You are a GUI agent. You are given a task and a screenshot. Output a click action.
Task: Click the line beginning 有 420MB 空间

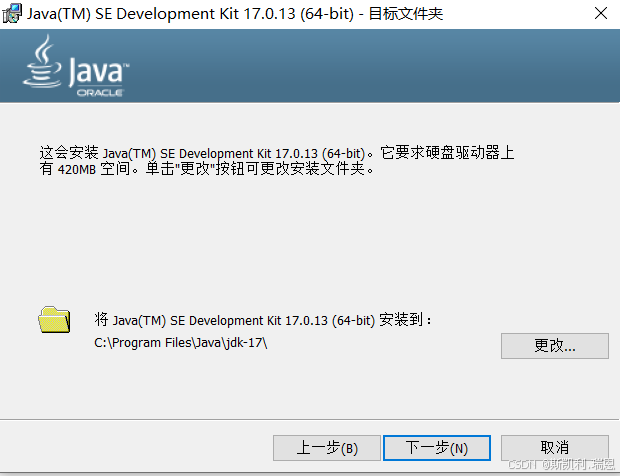pyautogui.click(x=207, y=169)
